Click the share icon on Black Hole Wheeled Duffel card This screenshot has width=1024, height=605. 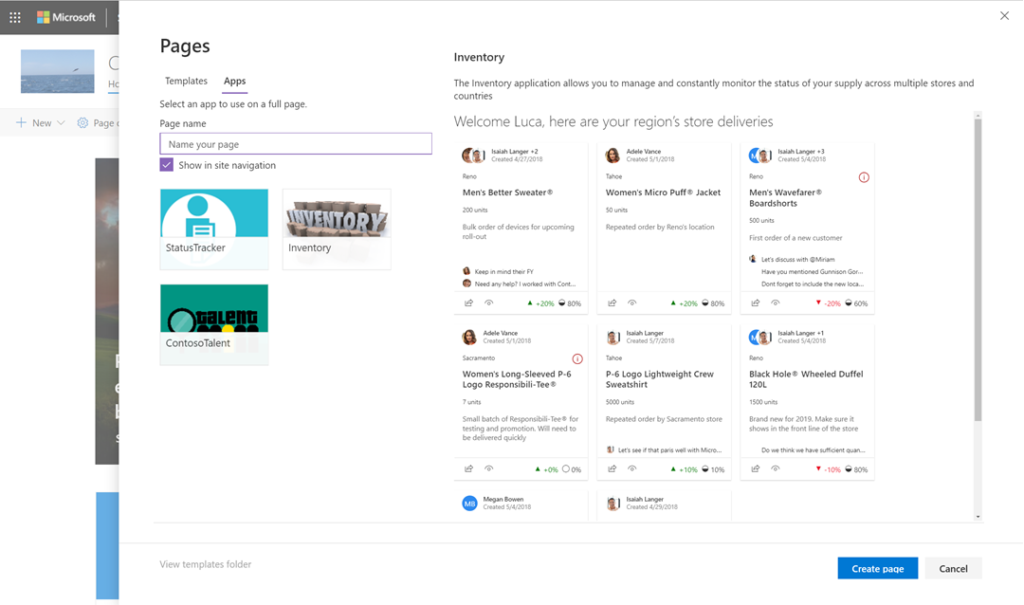[x=756, y=469]
